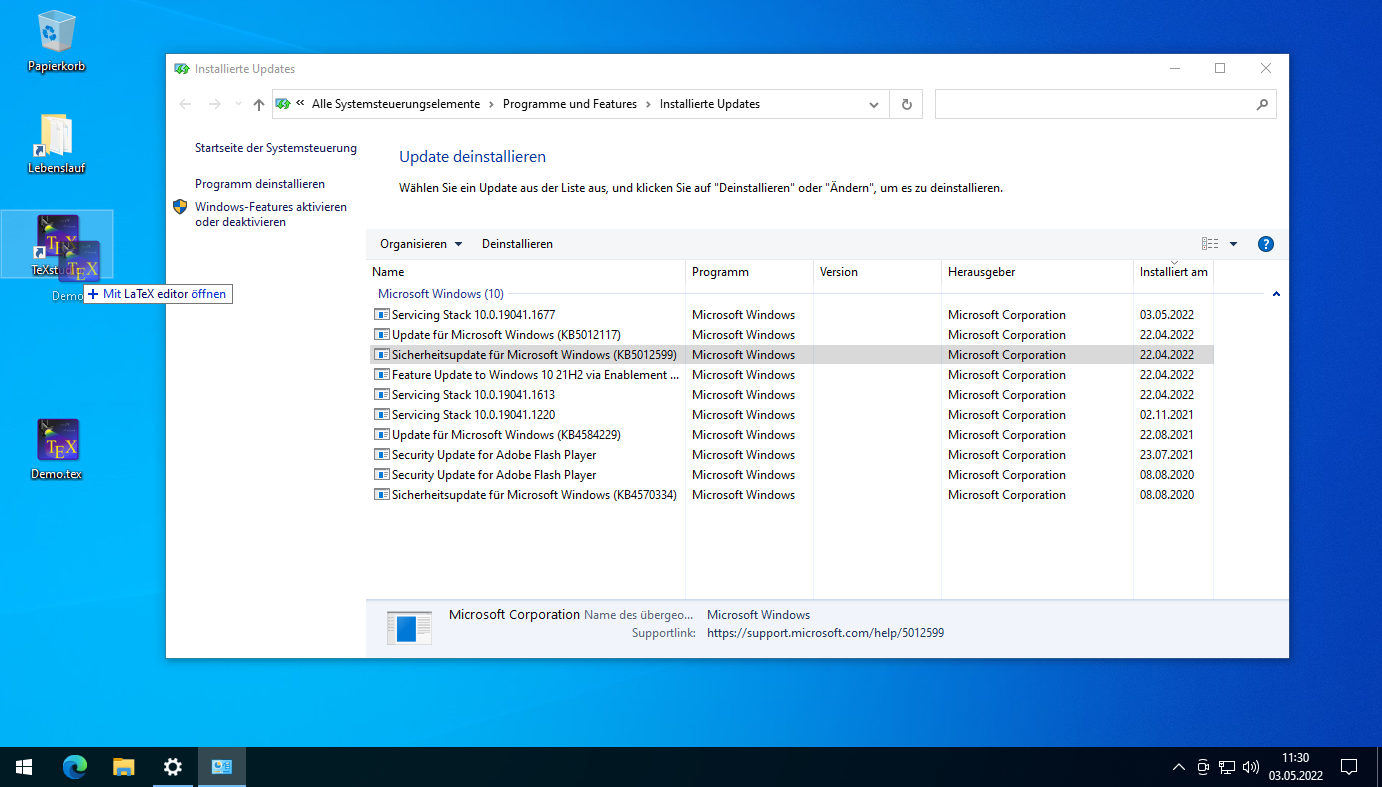Click the double chevron at breadcrumb start
Viewport: 1382px width, 787px height.
[x=300, y=104]
